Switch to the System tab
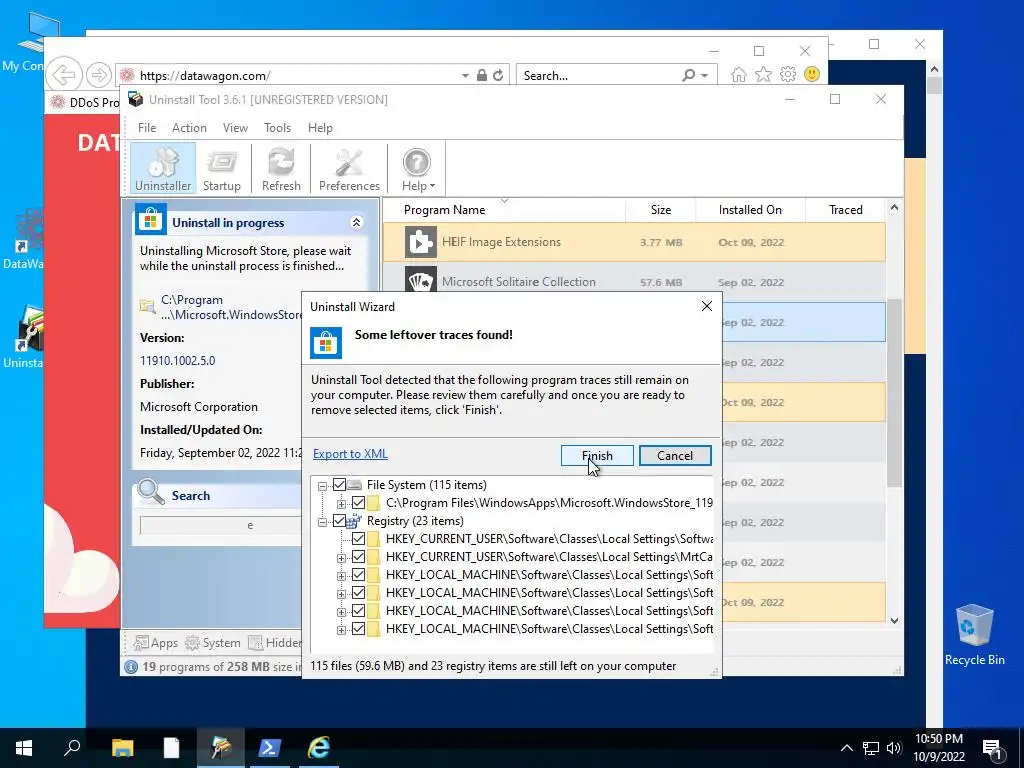This screenshot has width=1024, height=768. point(213,643)
